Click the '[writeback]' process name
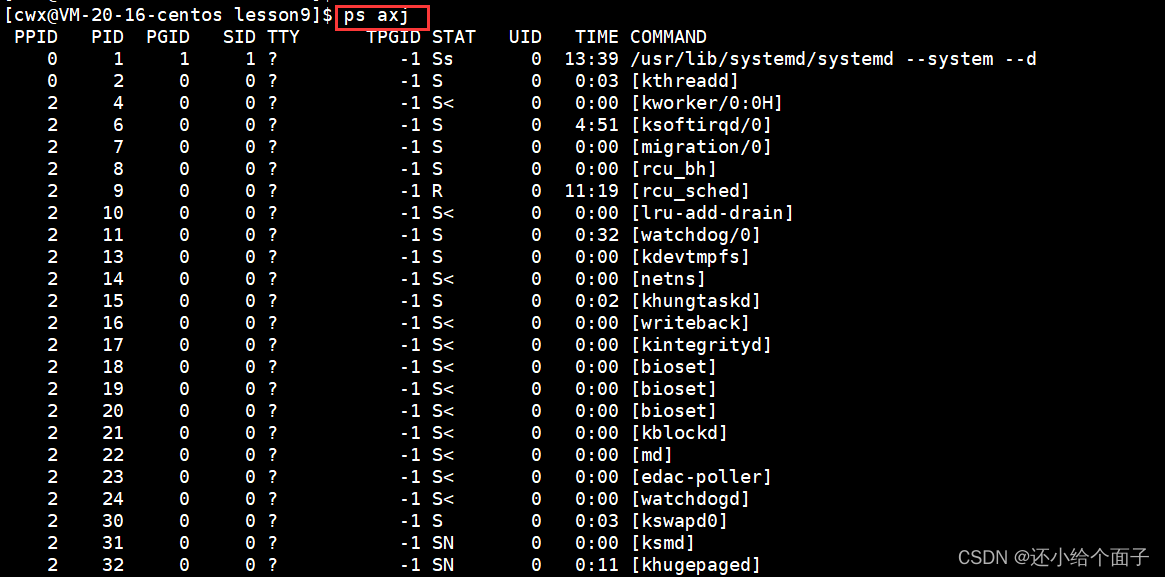This screenshot has height=577, width=1165. click(x=690, y=323)
